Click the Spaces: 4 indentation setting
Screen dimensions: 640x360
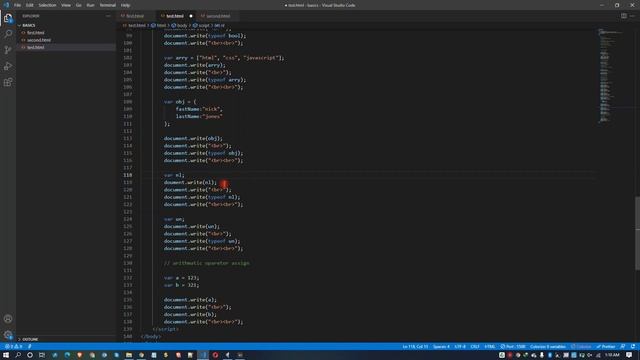(x=441, y=347)
